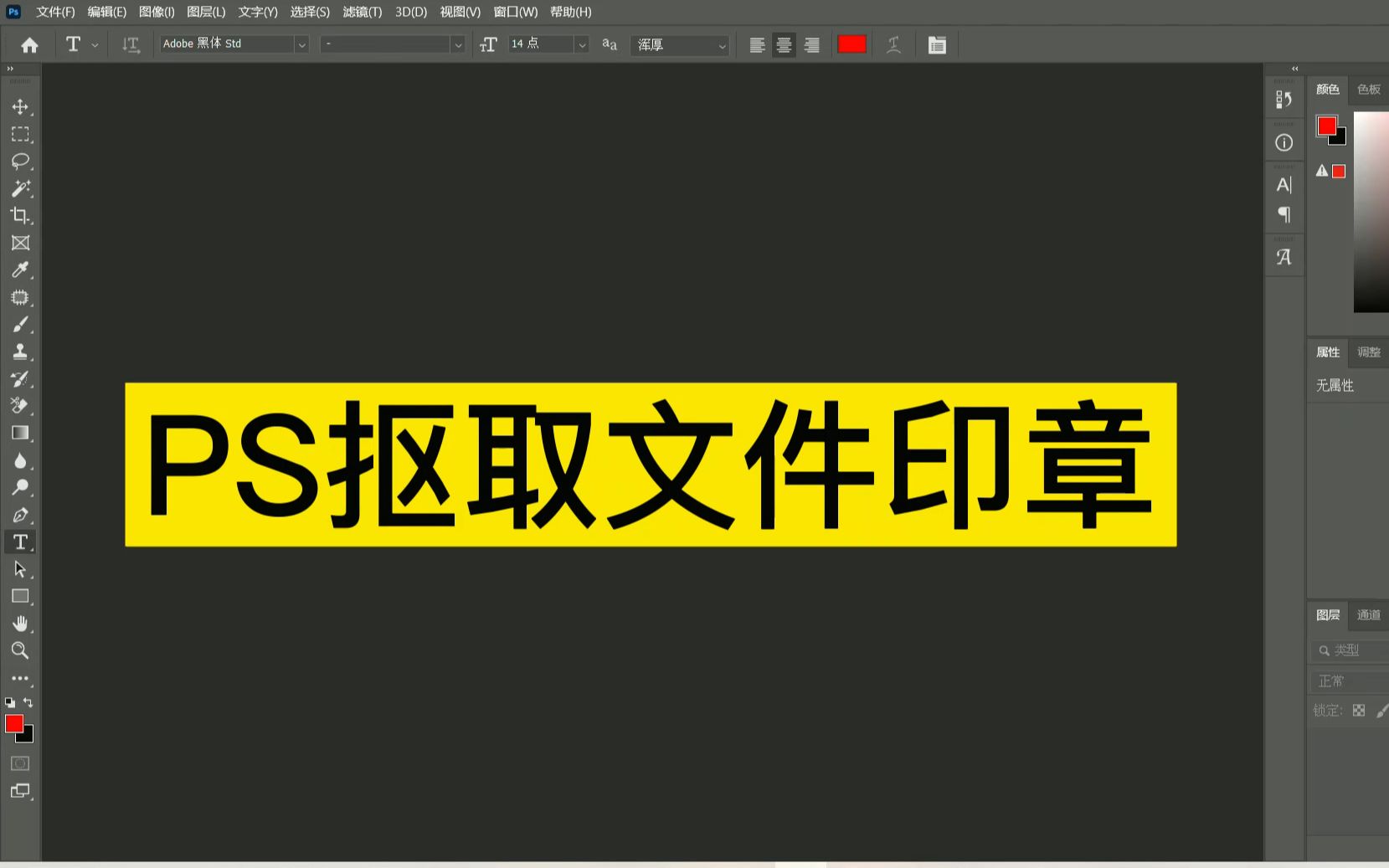Image resolution: width=1389 pixels, height=868 pixels.
Task: Toggle text orientation in options bar
Action: [131, 45]
